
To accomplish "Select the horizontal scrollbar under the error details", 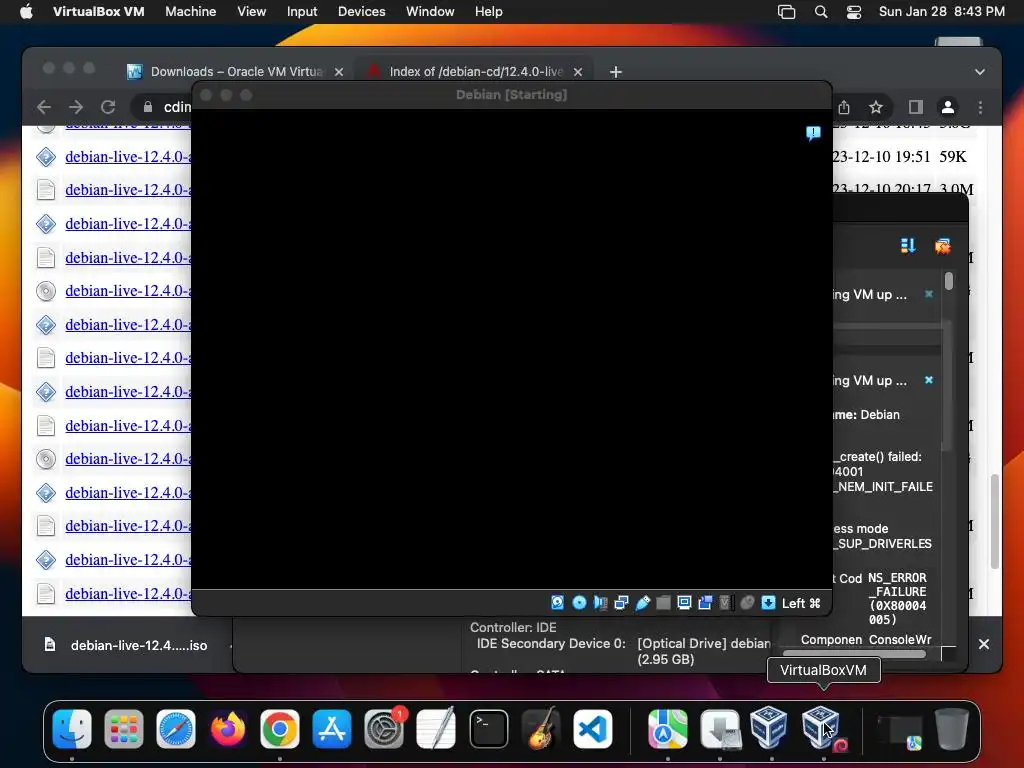I will click(854, 654).
